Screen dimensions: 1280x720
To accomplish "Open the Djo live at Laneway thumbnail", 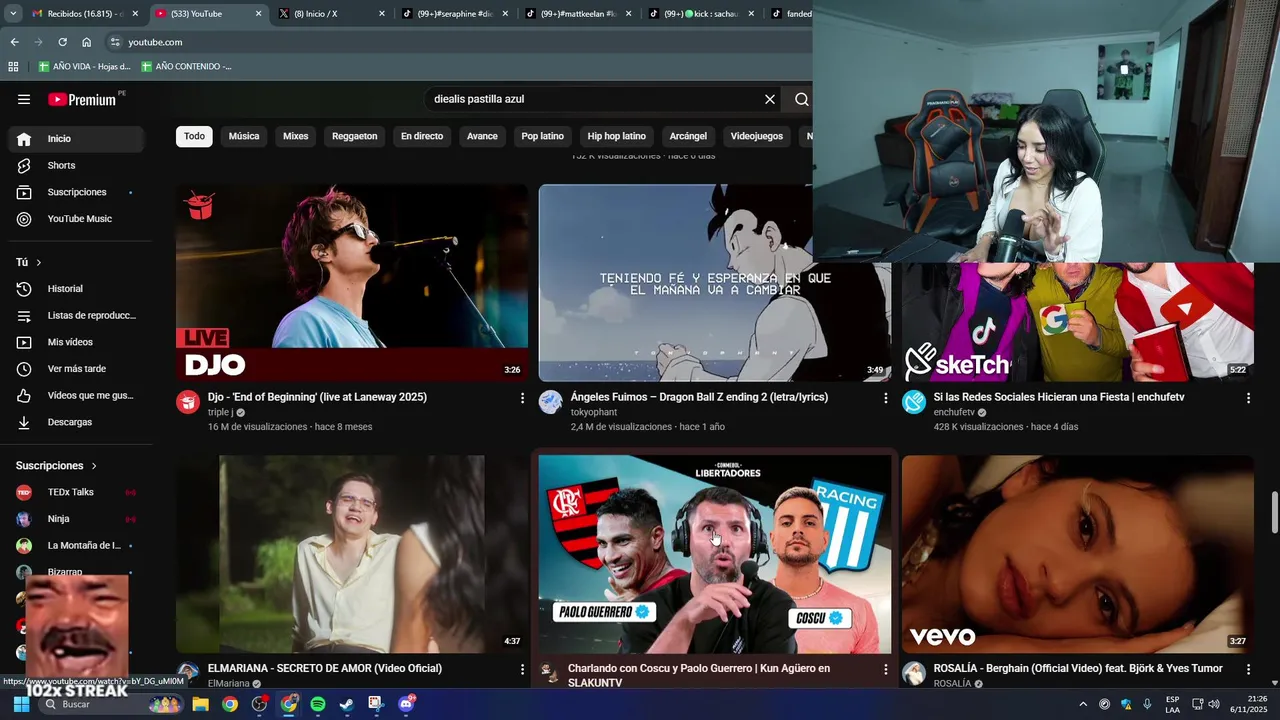I will click(352, 283).
